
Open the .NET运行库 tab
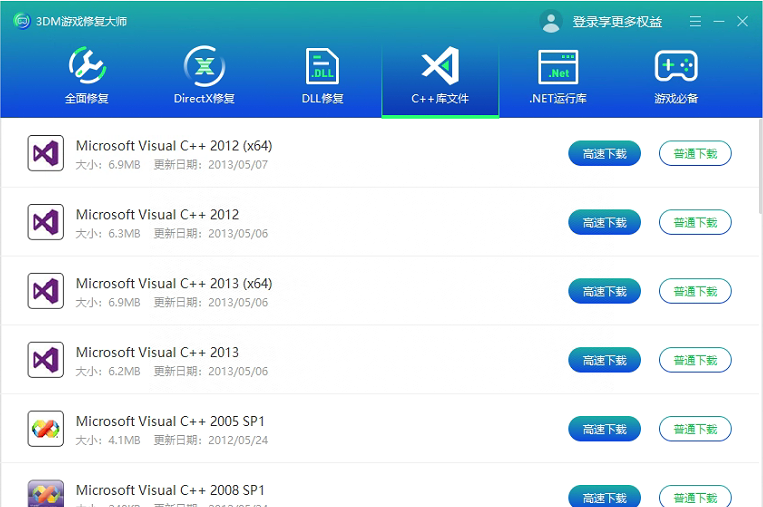[x=558, y=75]
